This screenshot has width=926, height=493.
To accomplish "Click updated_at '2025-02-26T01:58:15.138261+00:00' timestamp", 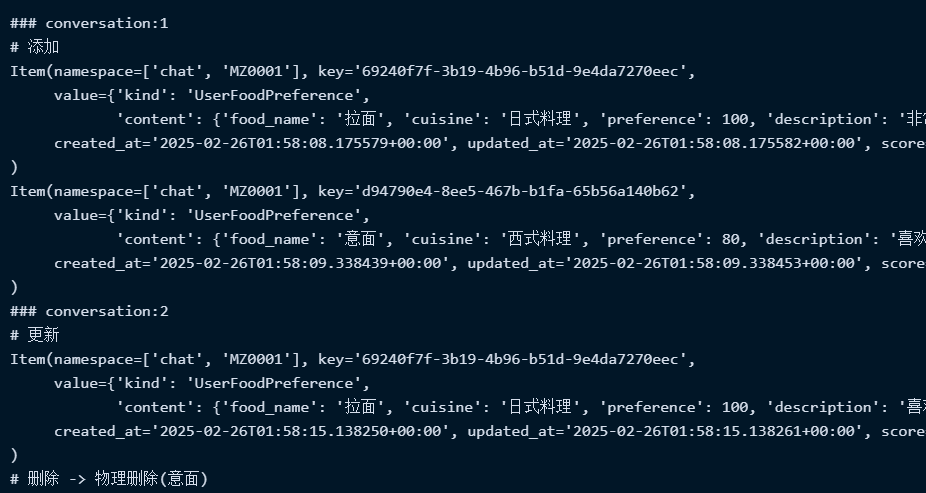I will tap(715, 432).
